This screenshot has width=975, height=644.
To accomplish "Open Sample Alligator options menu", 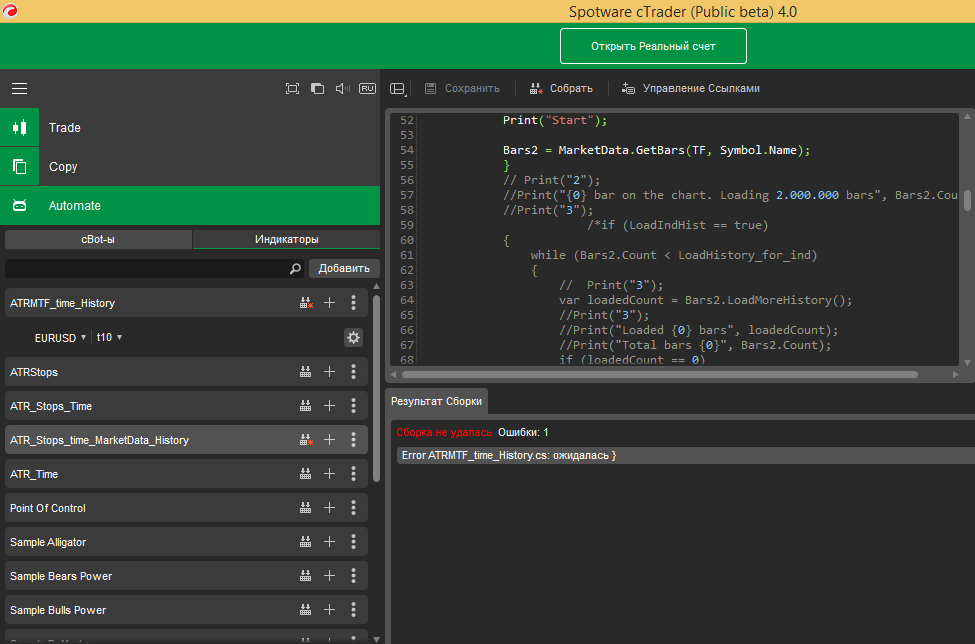I will [x=353, y=542].
